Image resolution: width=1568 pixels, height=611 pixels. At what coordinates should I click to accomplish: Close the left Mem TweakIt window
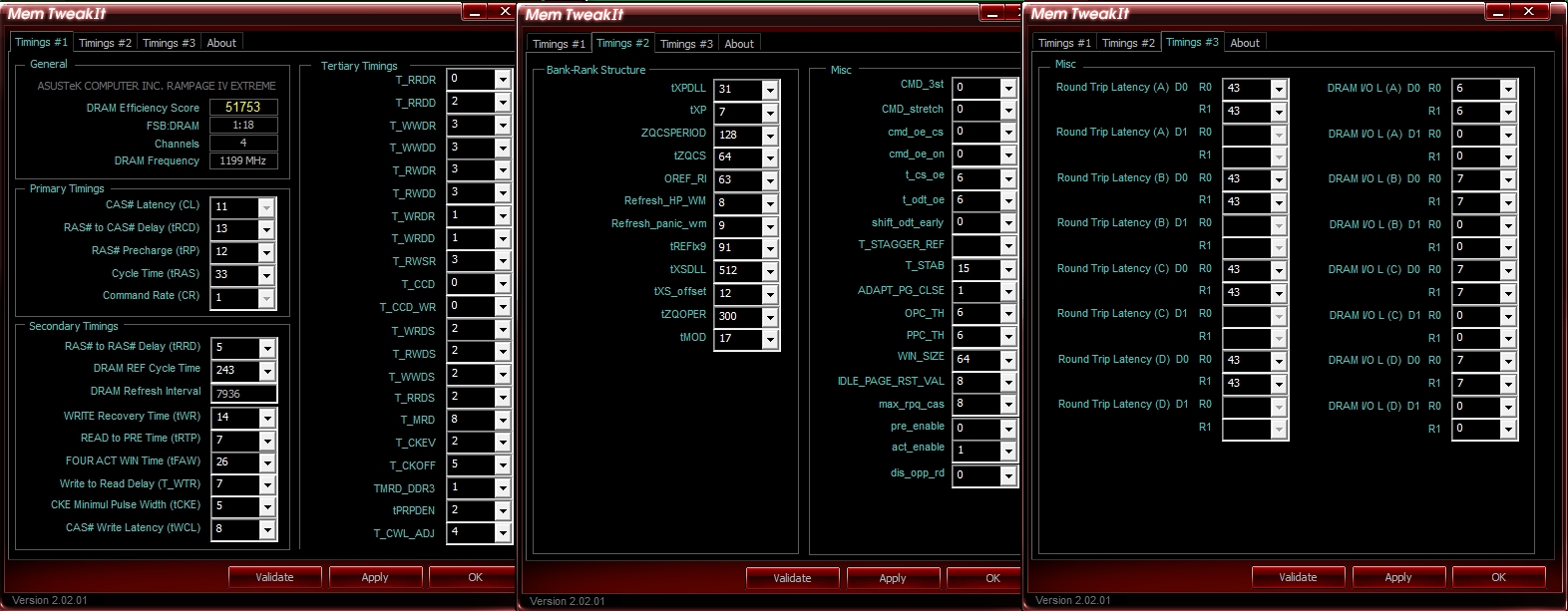pos(505,12)
